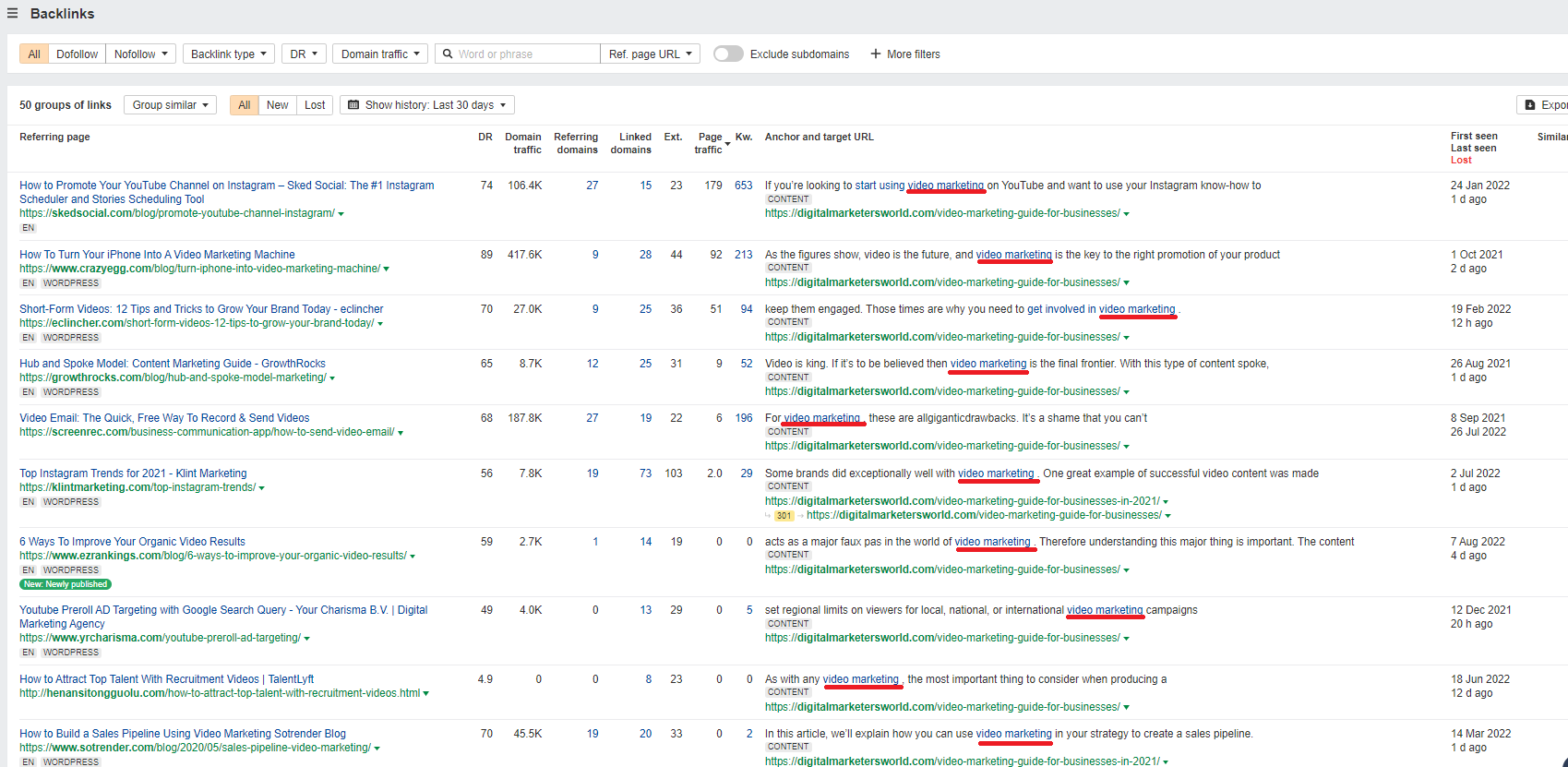Viewport: 1568px width, 767px height.
Task: Click the calendar icon in Show history
Action: tap(353, 105)
